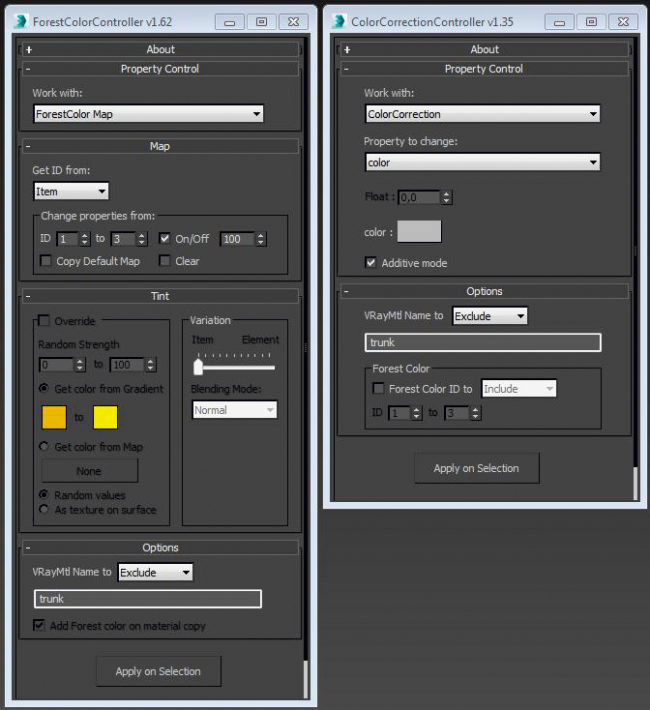The width and height of the screenshot is (650, 710).
Task: Click the Random Strength minimum field
Action: [x=57, y=365]
